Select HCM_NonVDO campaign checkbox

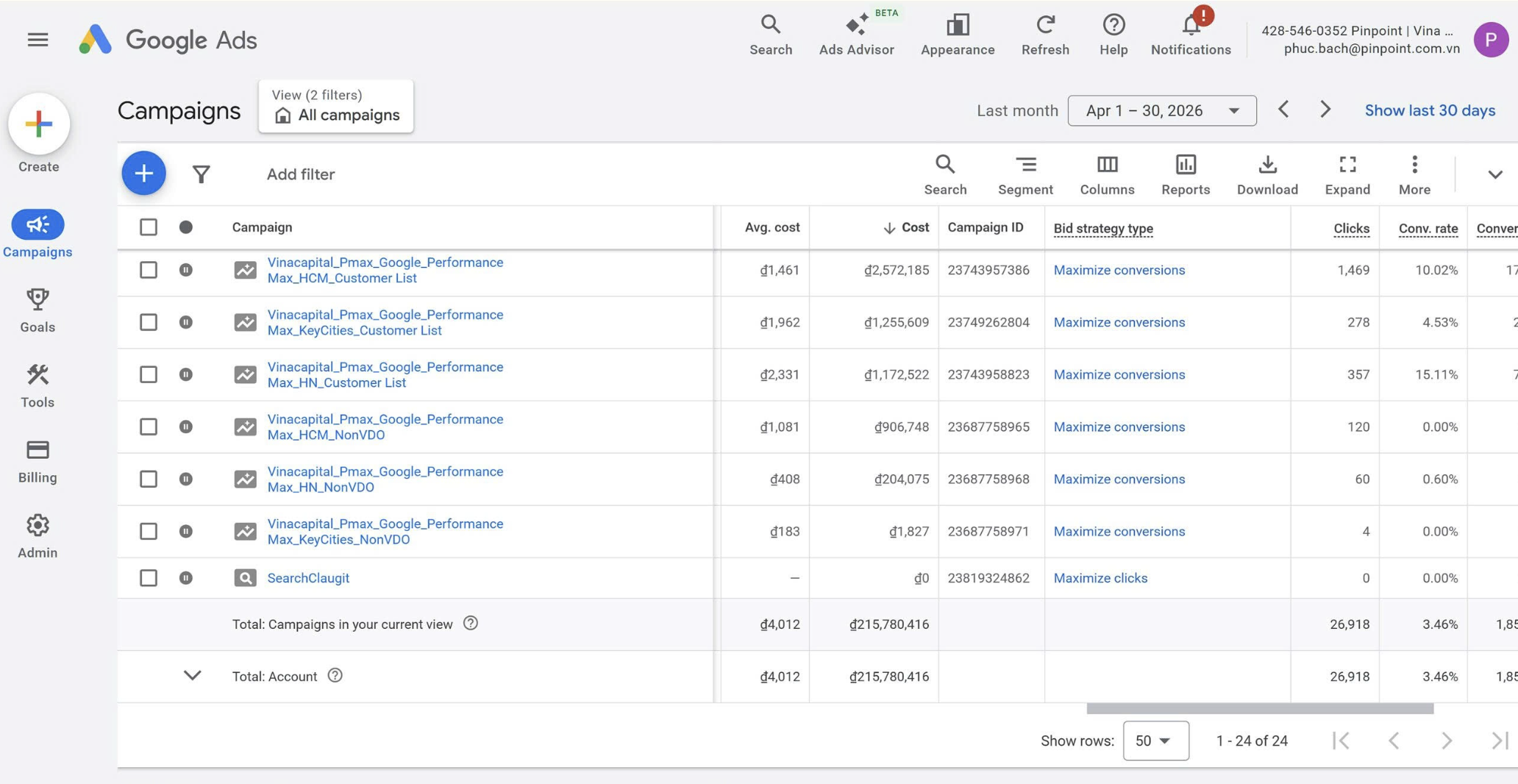tap(149, 427)
